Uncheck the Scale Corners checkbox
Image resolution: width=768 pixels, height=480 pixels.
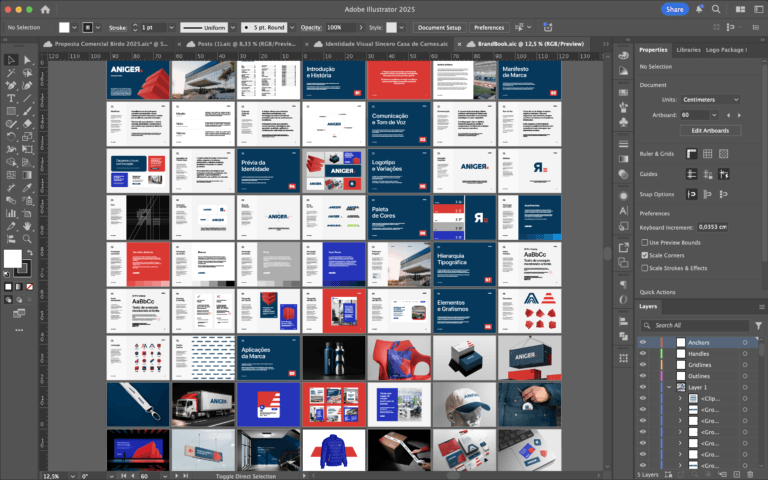pyautogui.click(x=645, y=255)
